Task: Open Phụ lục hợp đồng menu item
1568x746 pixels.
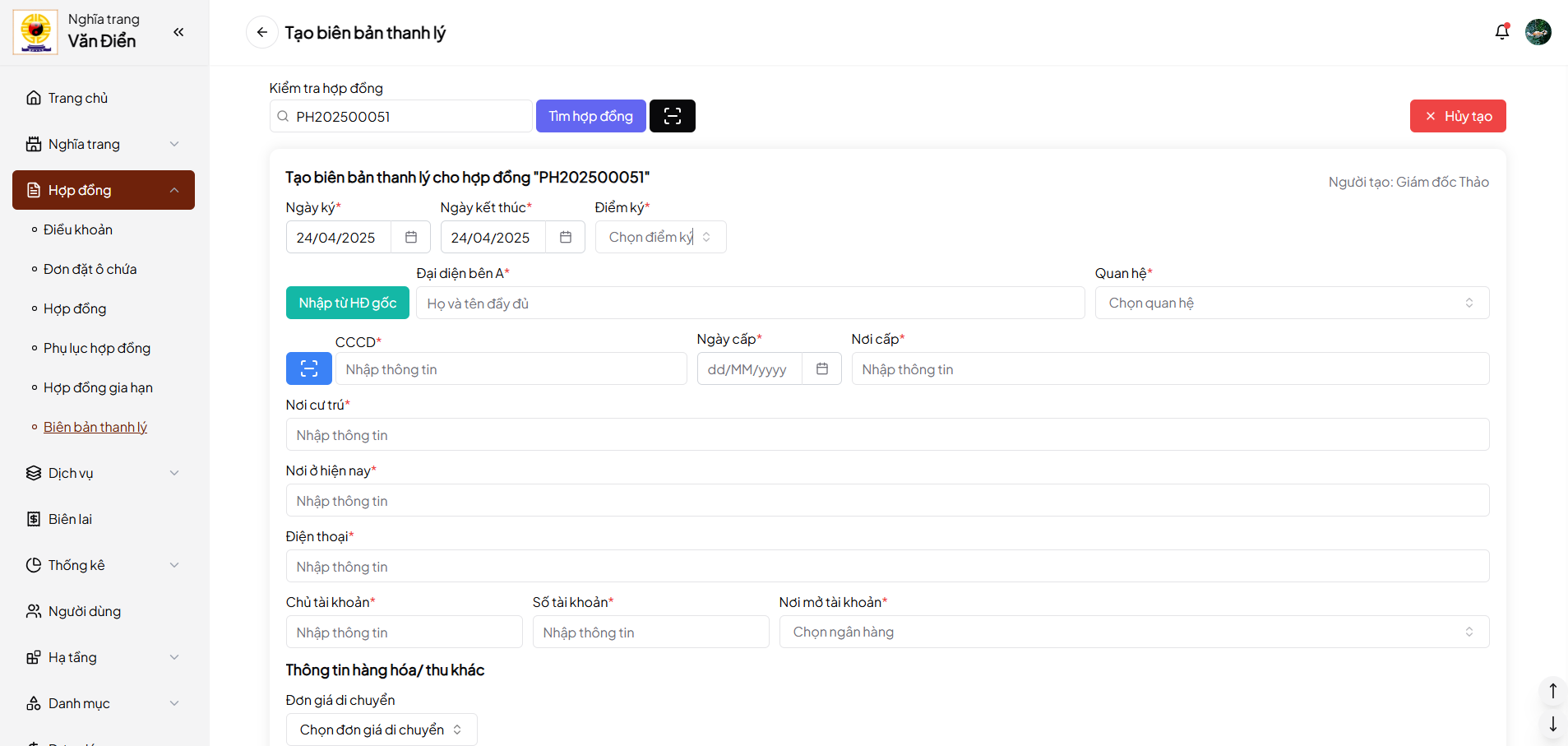Action: click(97, 348)
